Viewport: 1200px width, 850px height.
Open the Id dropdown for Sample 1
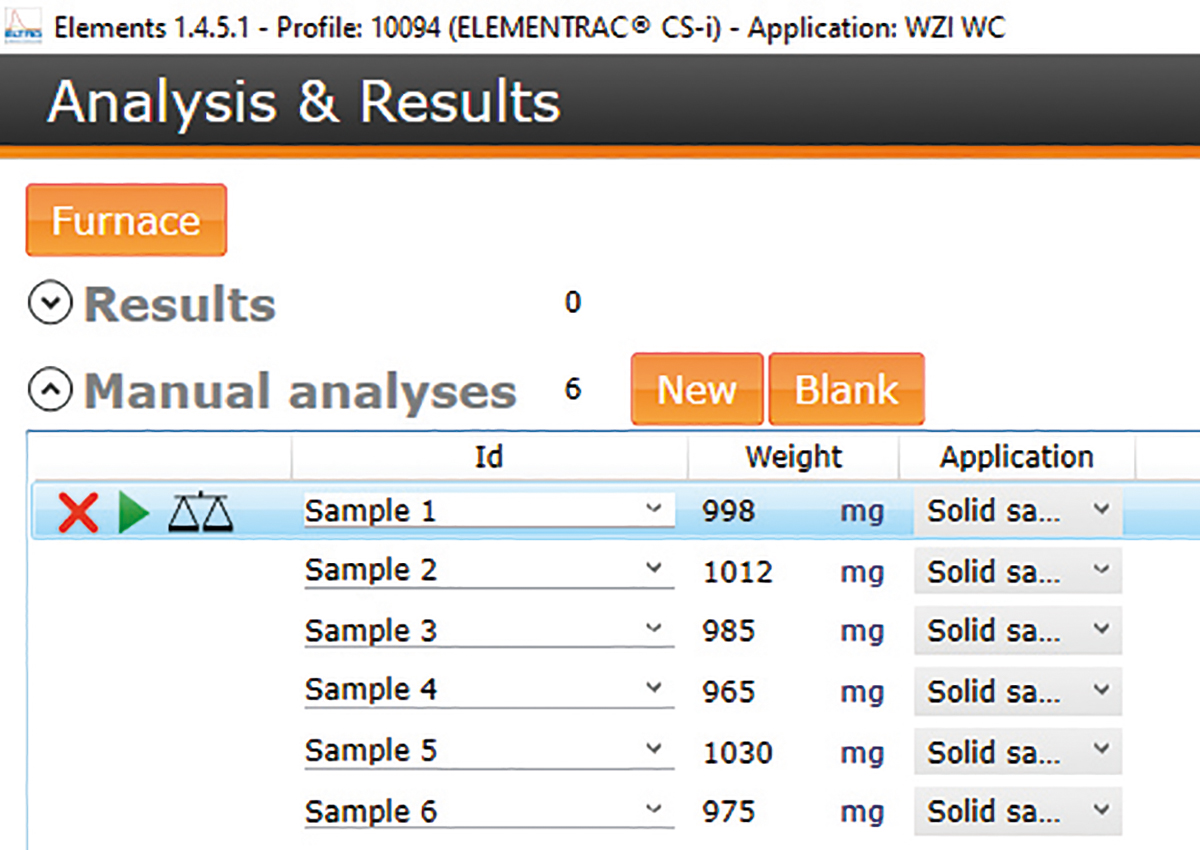[655, 510]
